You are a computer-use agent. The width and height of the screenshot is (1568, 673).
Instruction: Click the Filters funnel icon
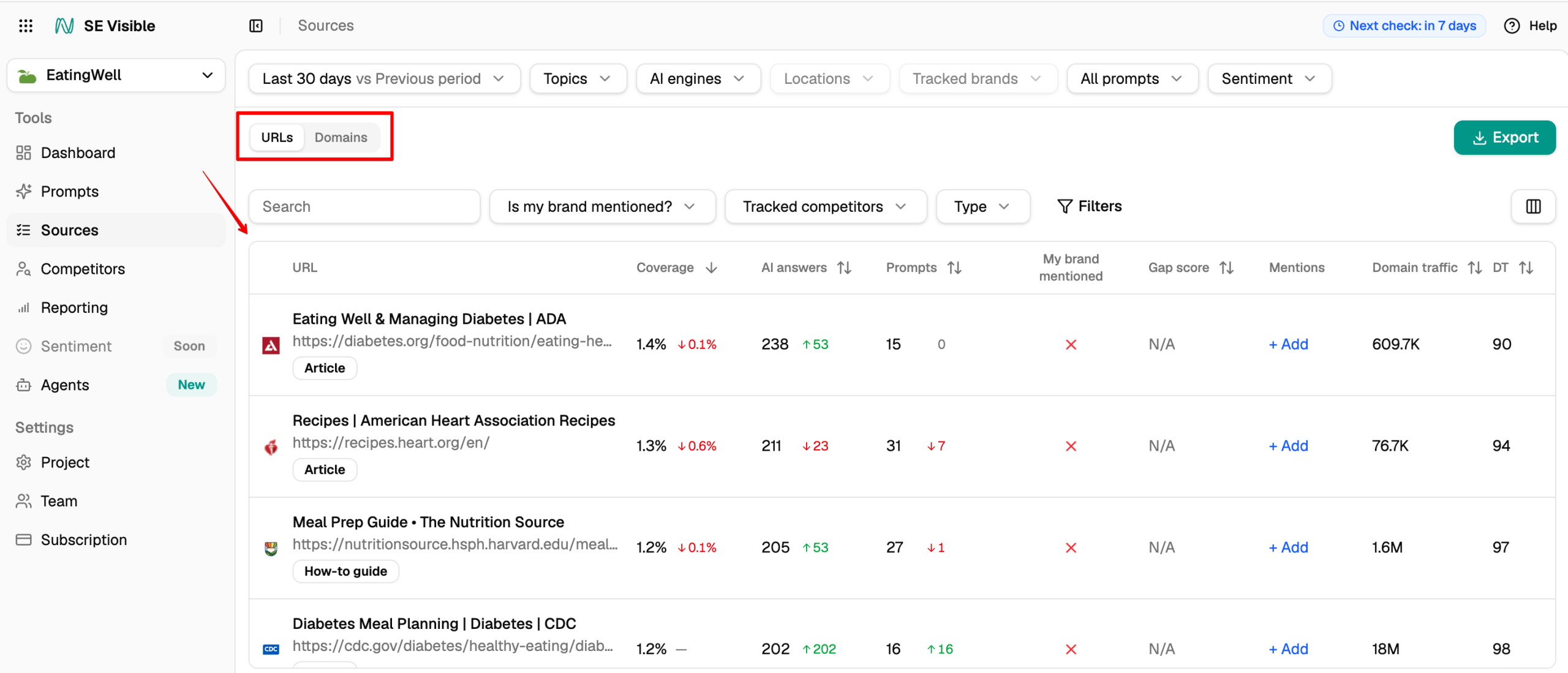1065,206
